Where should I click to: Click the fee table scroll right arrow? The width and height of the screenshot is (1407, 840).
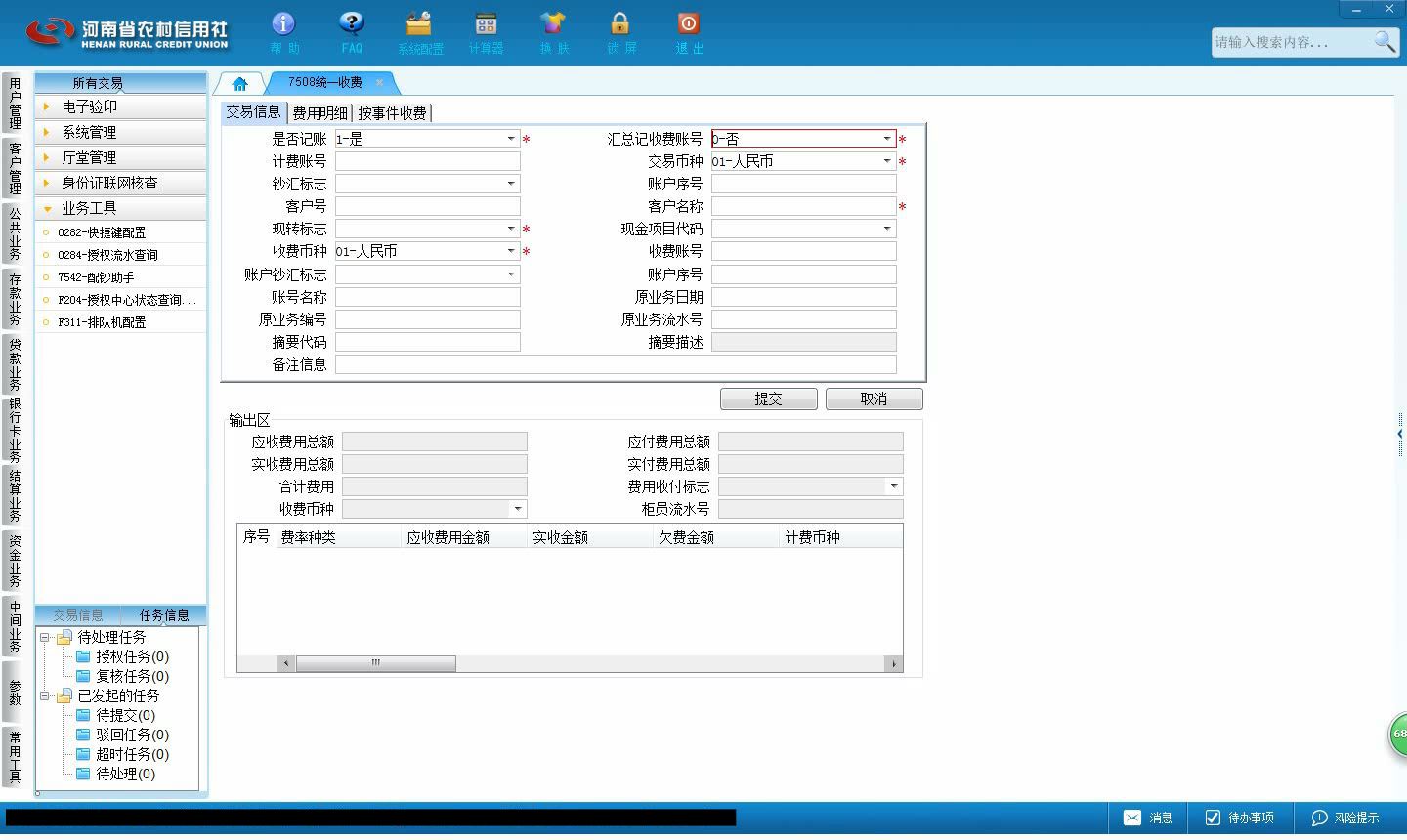(893, 663)
